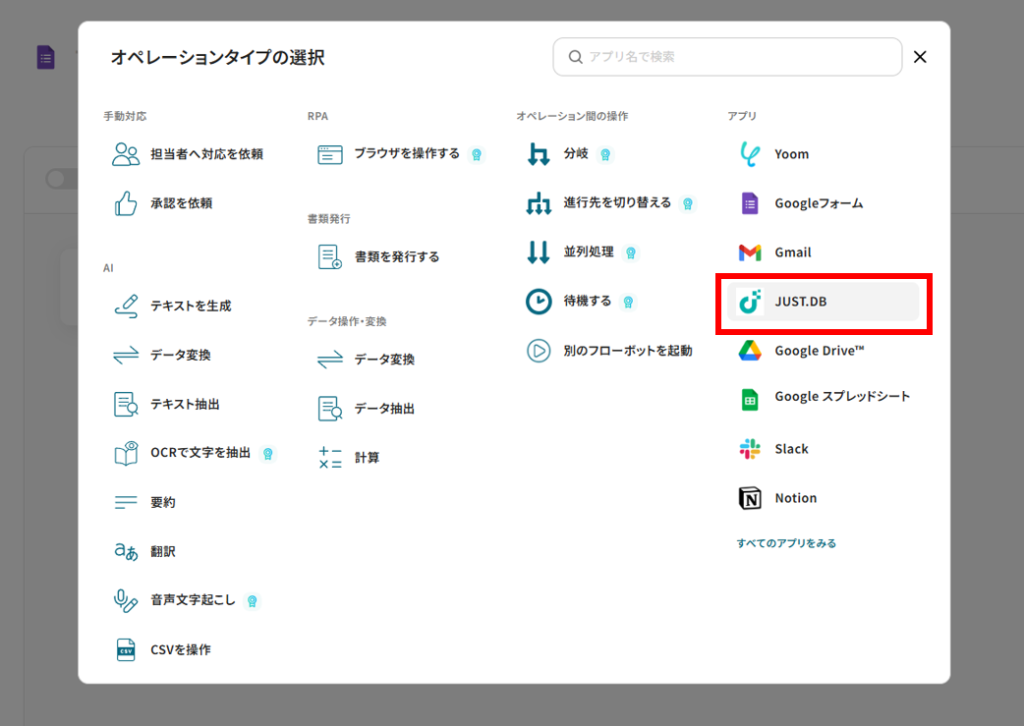
Task: Open the OCRで文字を抽出 option
Action: coord(200,453)
